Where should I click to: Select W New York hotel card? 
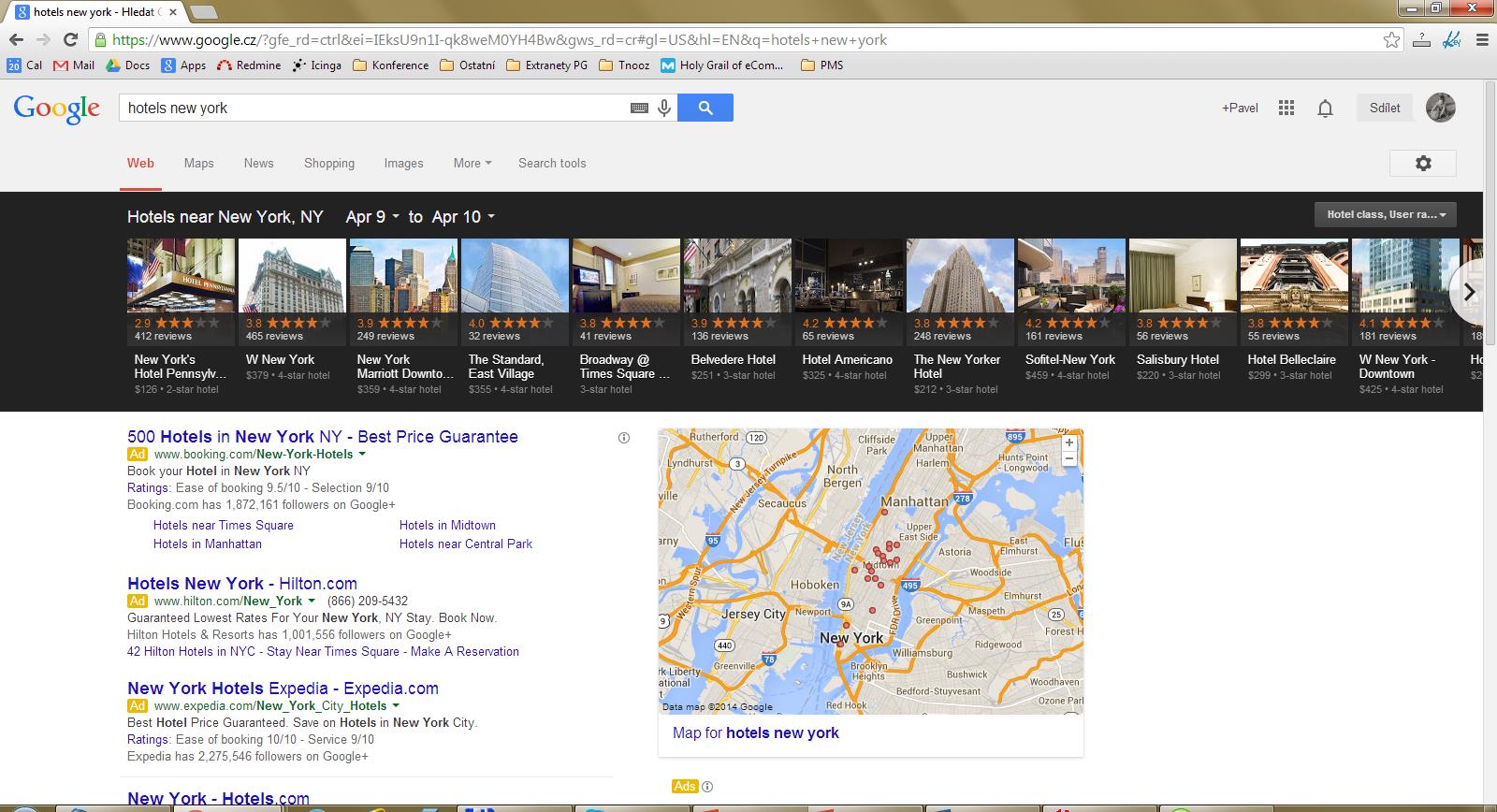click(x=291, y=317)
